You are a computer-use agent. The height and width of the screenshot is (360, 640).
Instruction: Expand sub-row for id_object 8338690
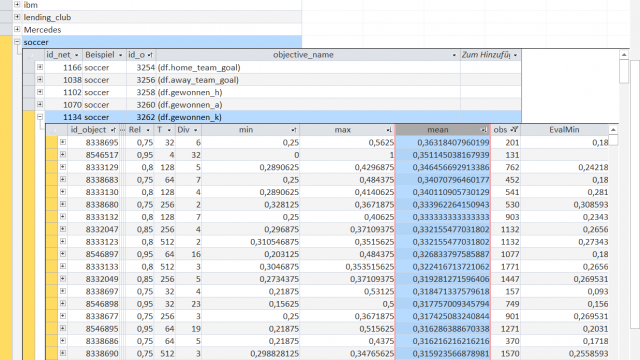(62, 353)
